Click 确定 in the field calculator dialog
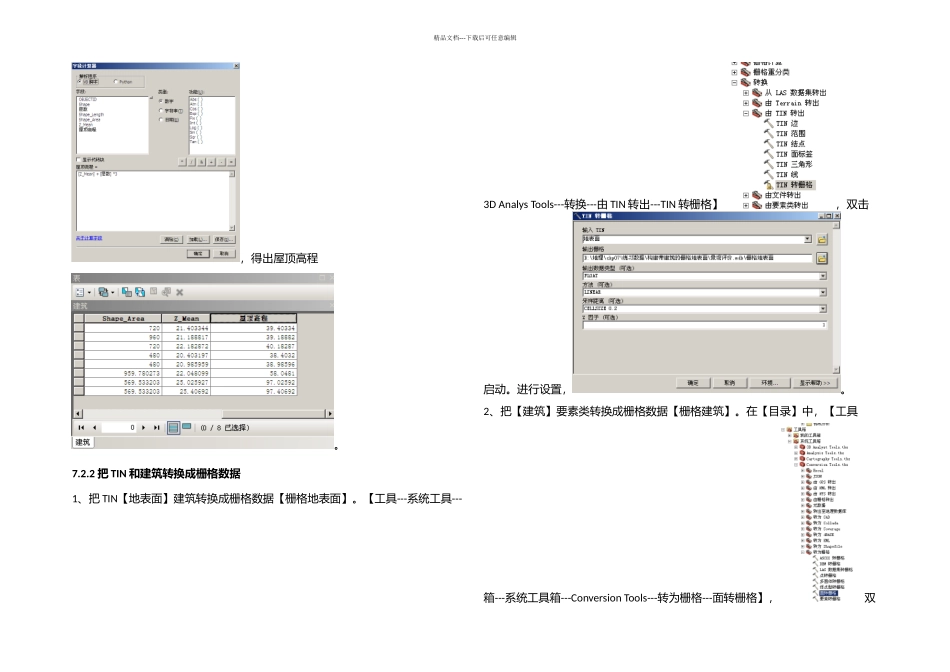 [x=198, y=253]
